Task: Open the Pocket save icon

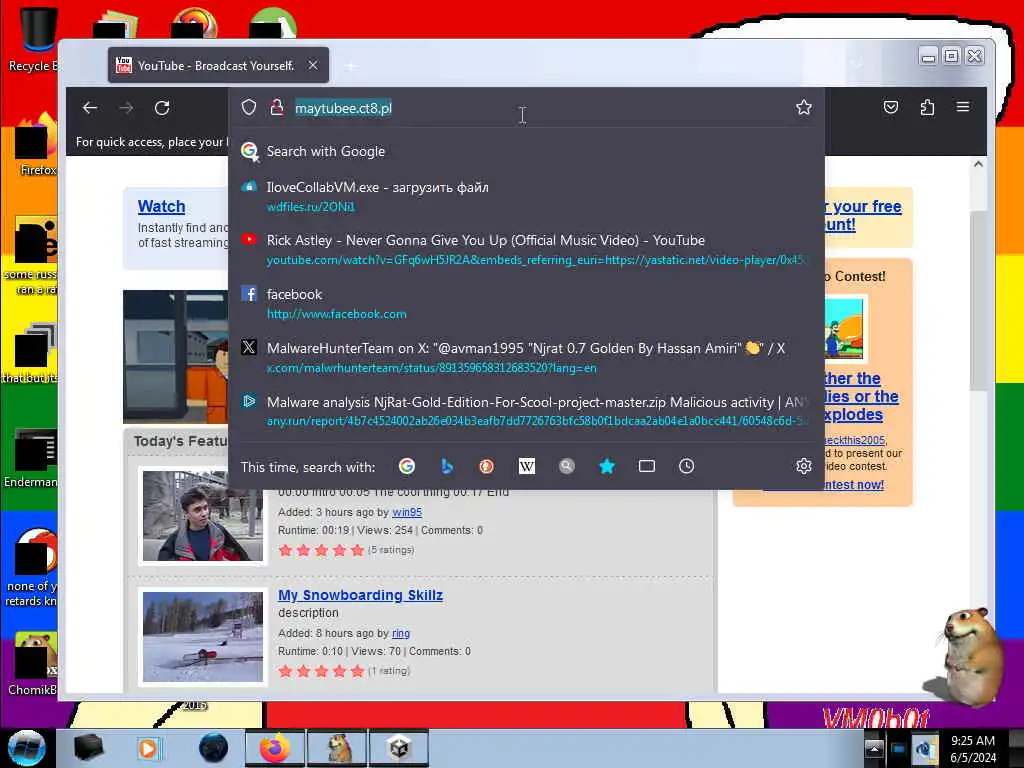Action: point(891,107)
